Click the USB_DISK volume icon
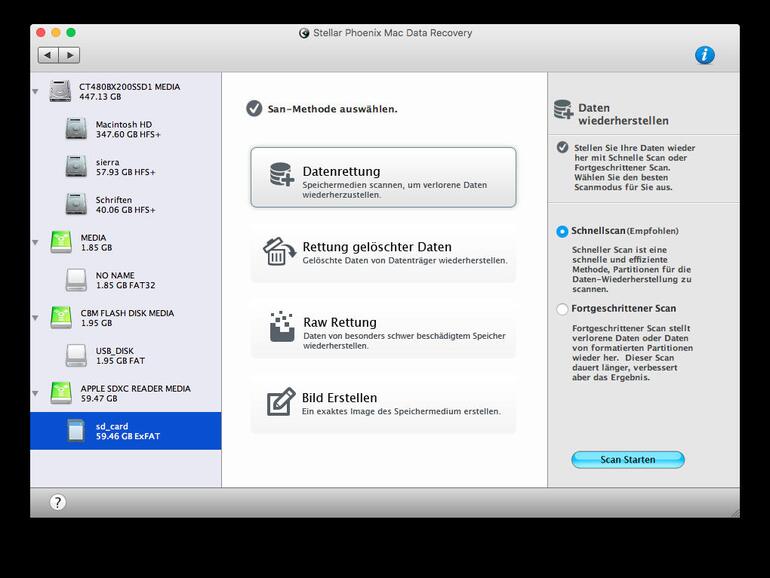This screenshot has height=578, width=770. click(x=76, y=356)
